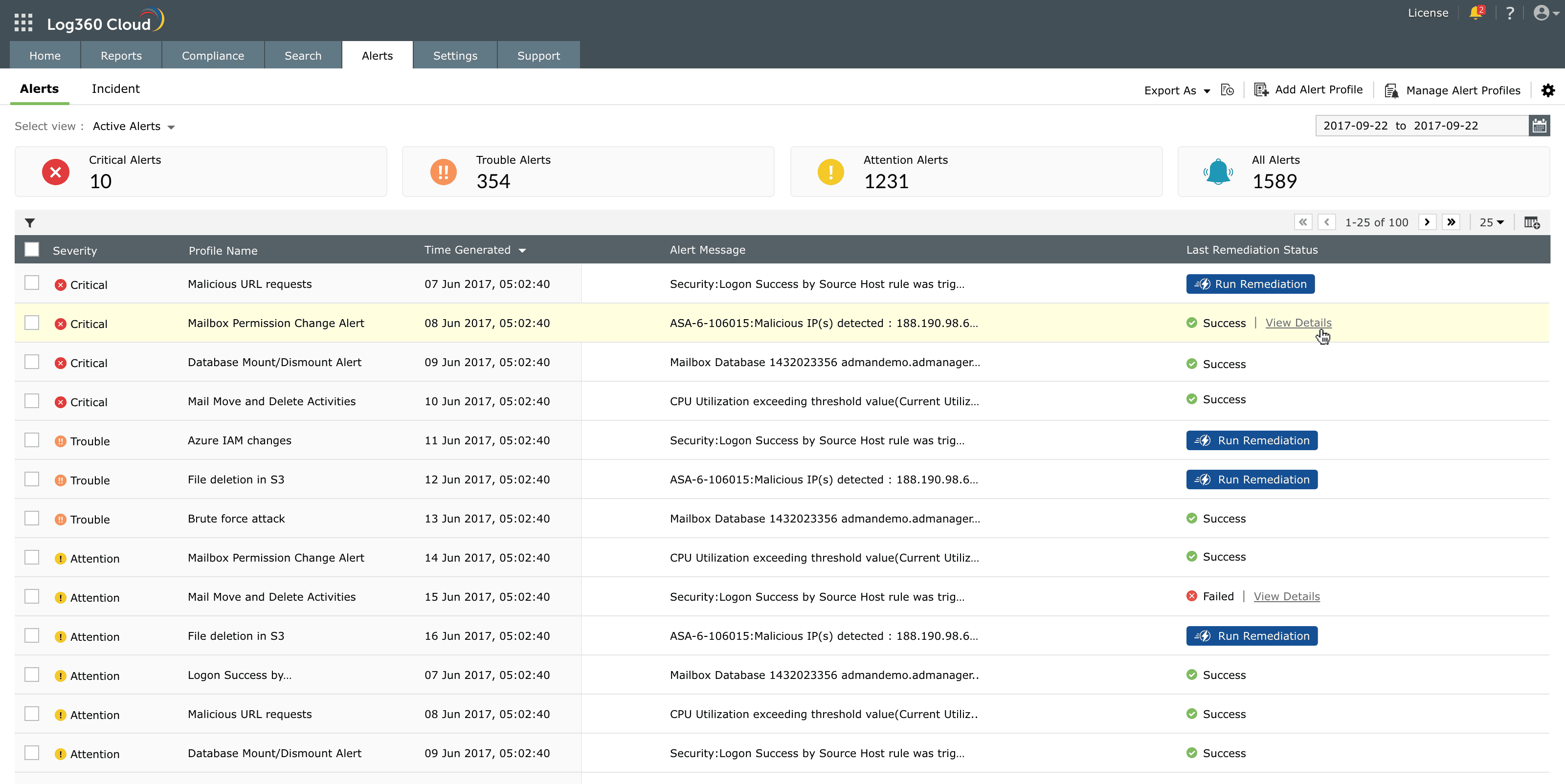Open the Active Alerts view selector
The width and height of the screenshot is (1565, 784).
134,126
